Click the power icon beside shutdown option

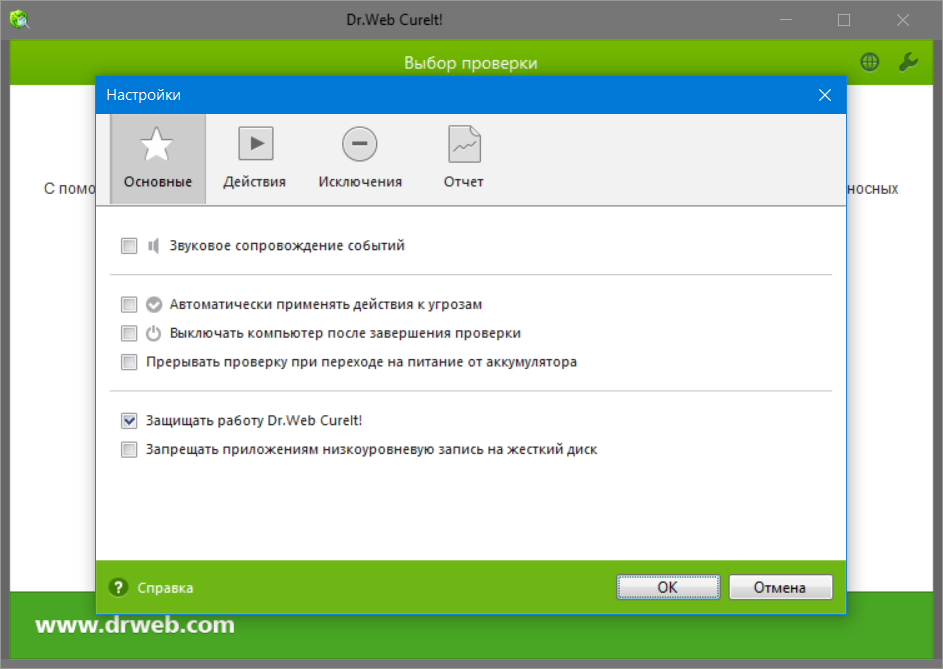154,333
